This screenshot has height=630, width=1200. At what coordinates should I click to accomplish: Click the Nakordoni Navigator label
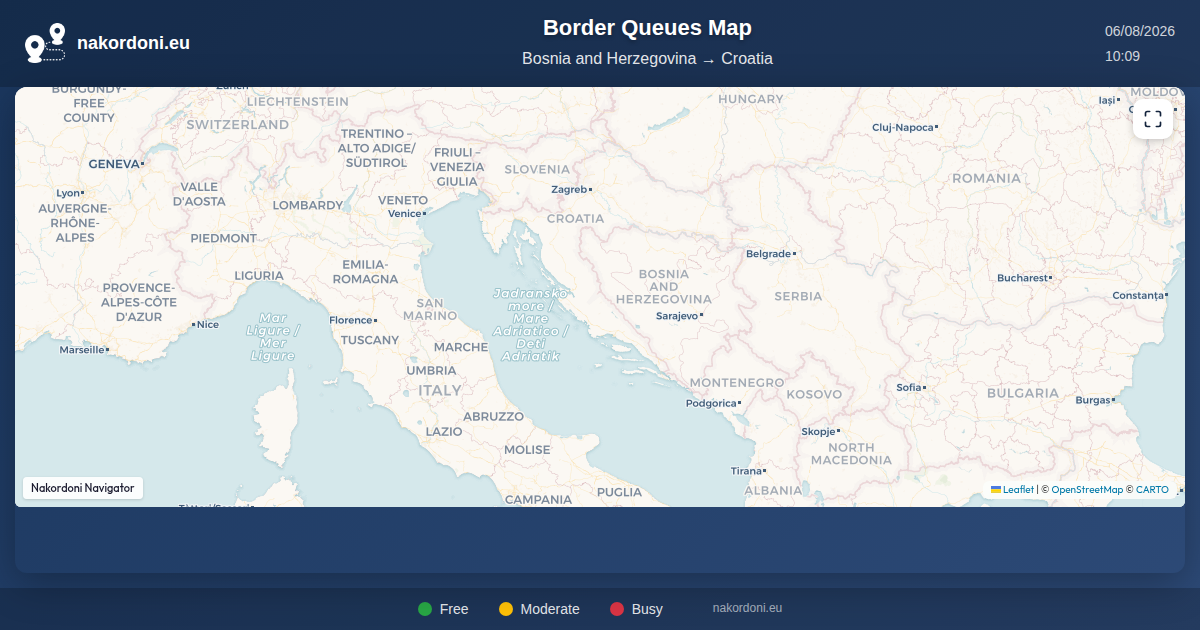[x=83, y=488]
